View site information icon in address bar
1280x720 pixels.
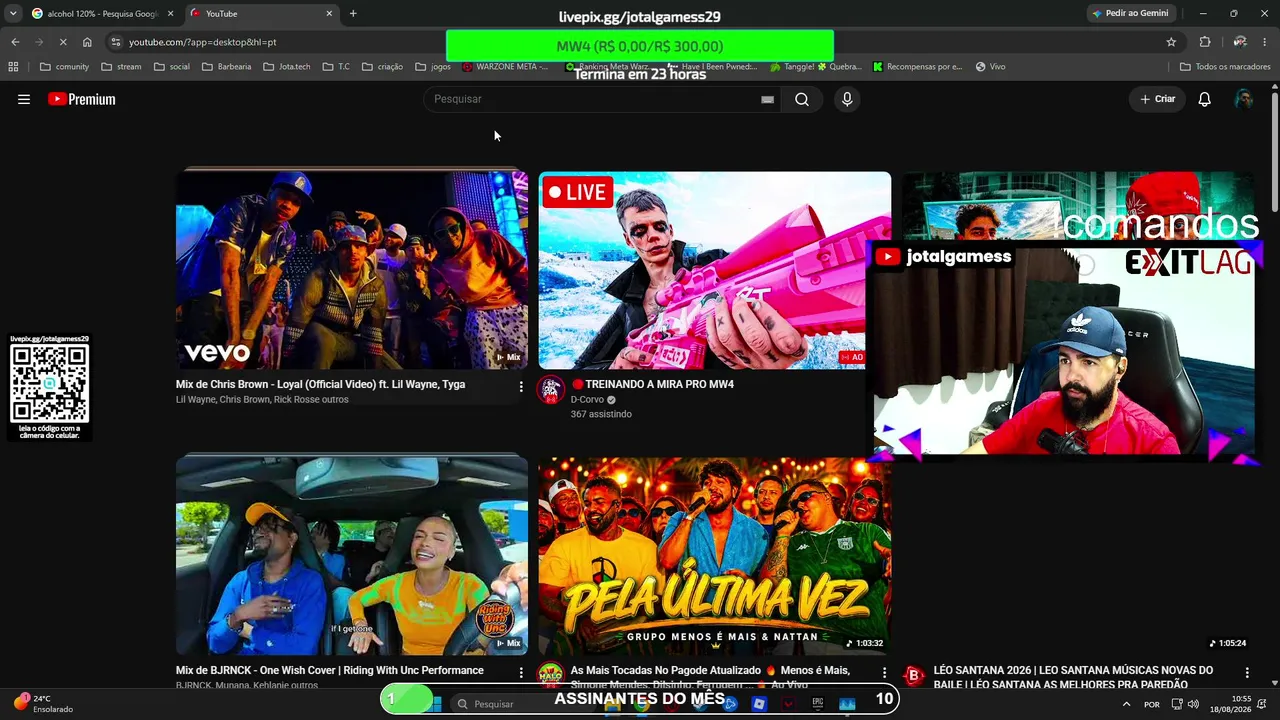point(115,42)
